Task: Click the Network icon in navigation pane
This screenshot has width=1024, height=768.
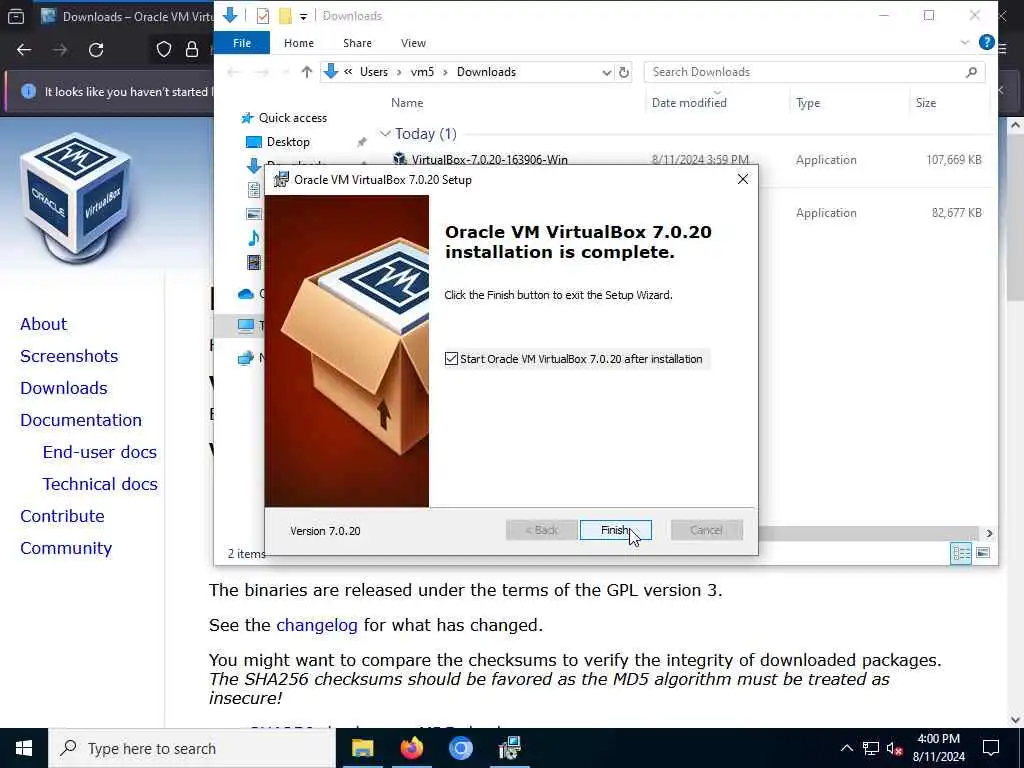Action: pyautogui.click(x=246, y=357)
